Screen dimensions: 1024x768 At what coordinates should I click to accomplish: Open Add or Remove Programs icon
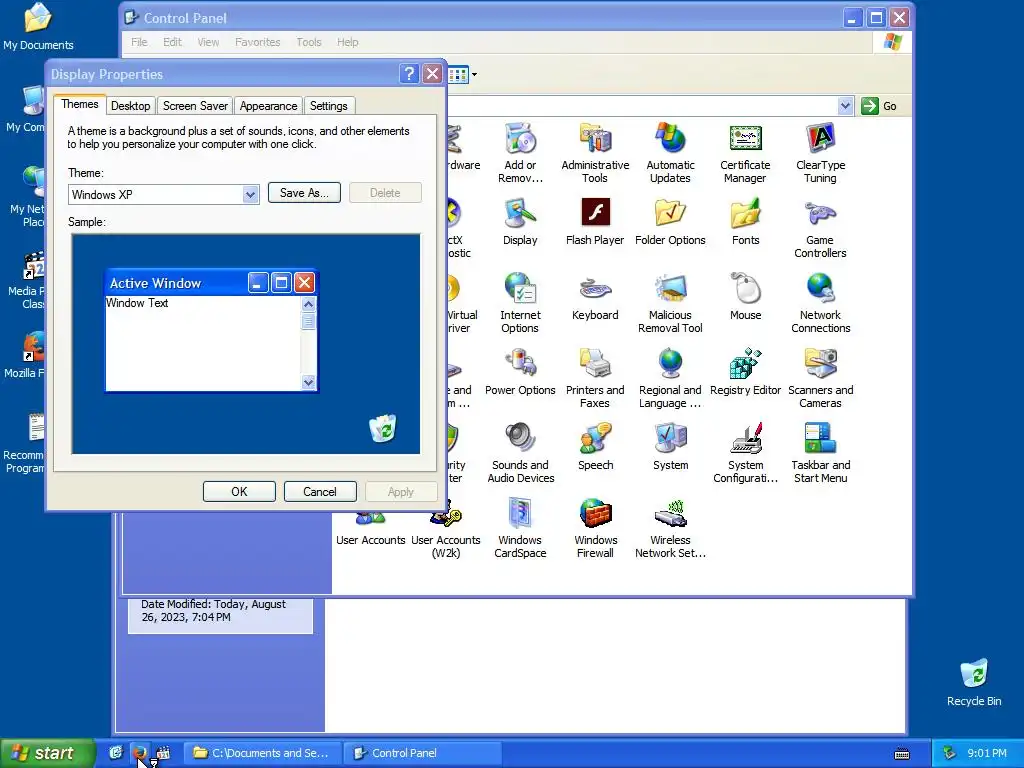coord(520,153)
